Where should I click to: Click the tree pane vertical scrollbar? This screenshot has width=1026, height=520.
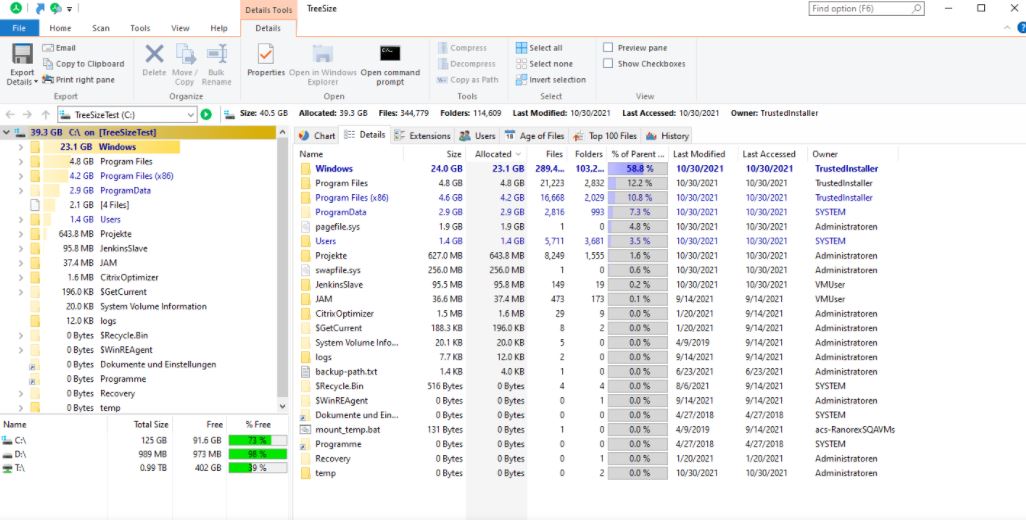tap(283, 269)
